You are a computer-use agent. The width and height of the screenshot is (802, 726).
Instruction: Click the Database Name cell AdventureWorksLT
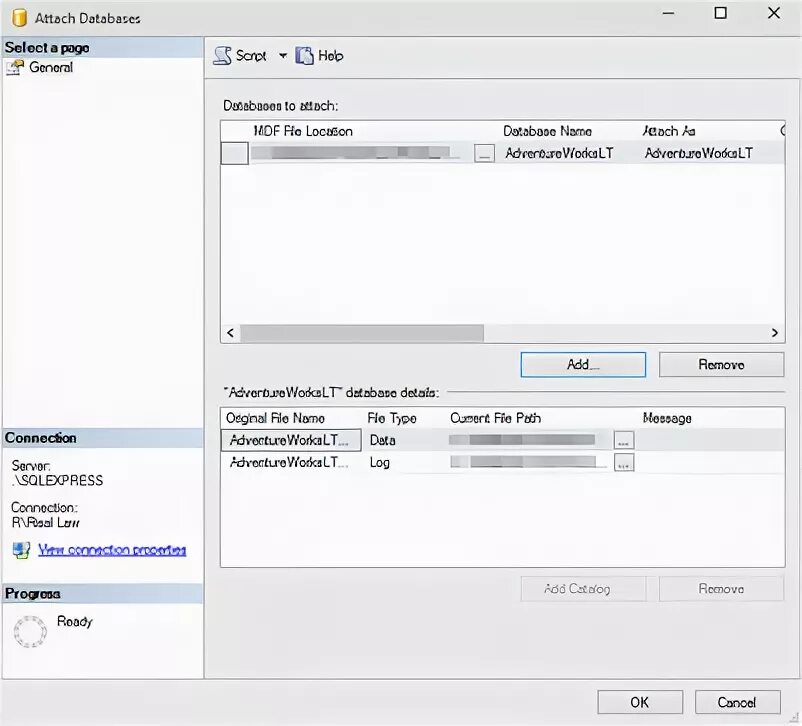(559, 153)
